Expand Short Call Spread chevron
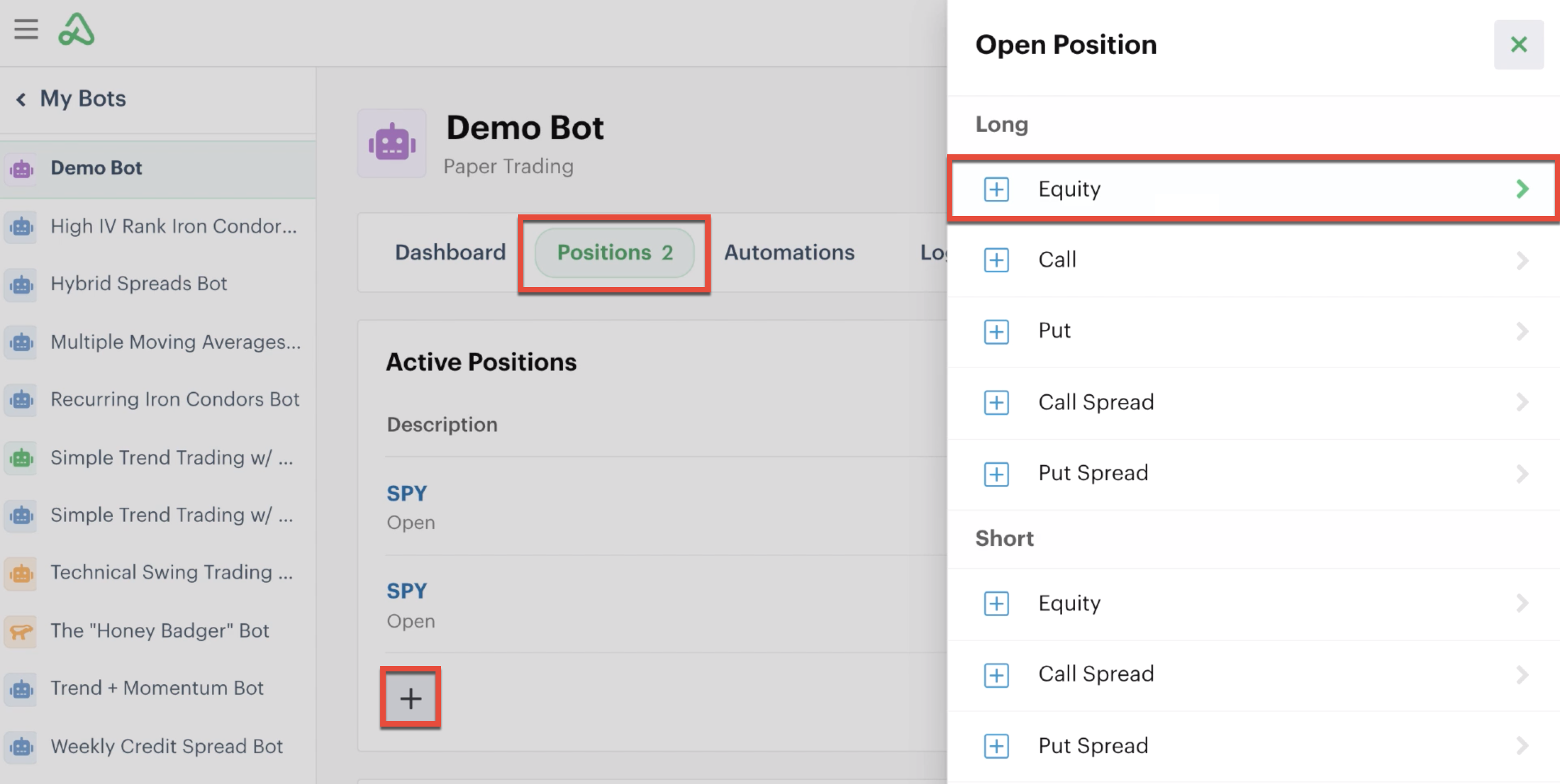 coord(1523,675)
